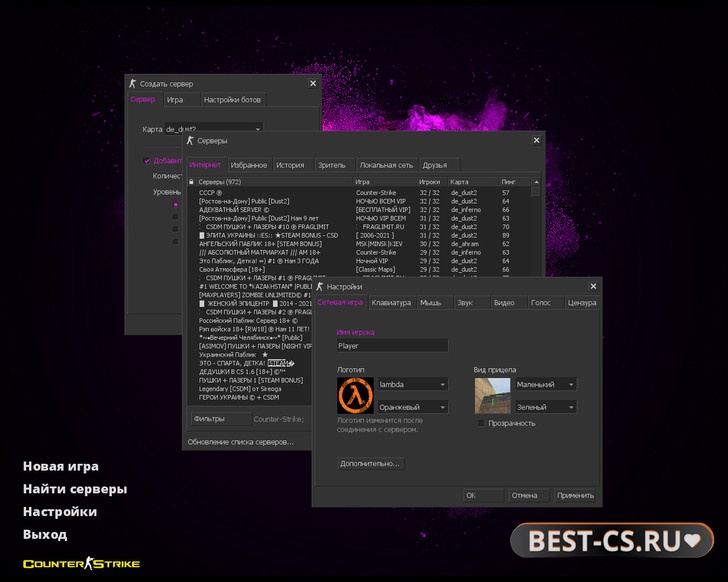Select server /// АБСОЛЮТНЫЙ МАТРИАРХАТ /// AM 18+
This screenshot has width=728, height=582.
[x=358, y=252]
